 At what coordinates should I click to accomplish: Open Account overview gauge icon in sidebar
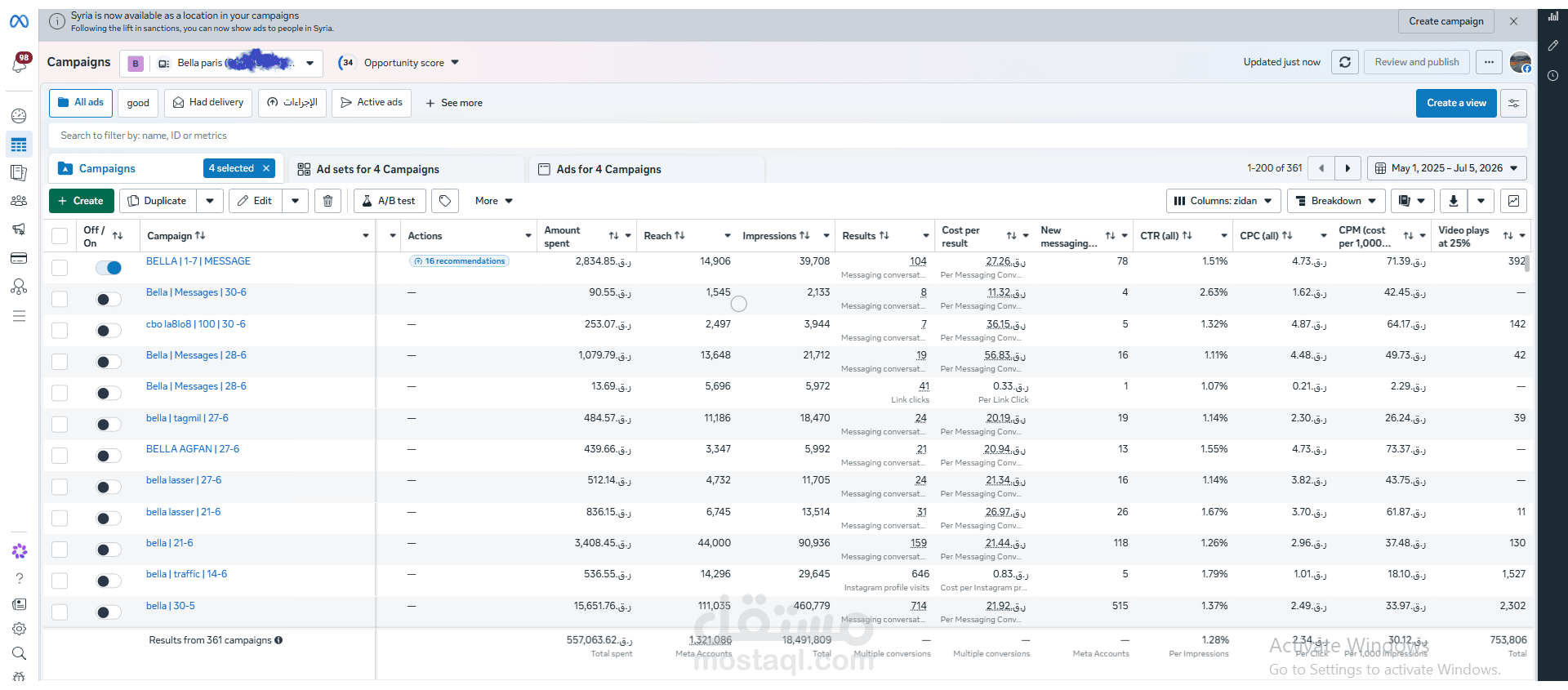click(19, 116)
